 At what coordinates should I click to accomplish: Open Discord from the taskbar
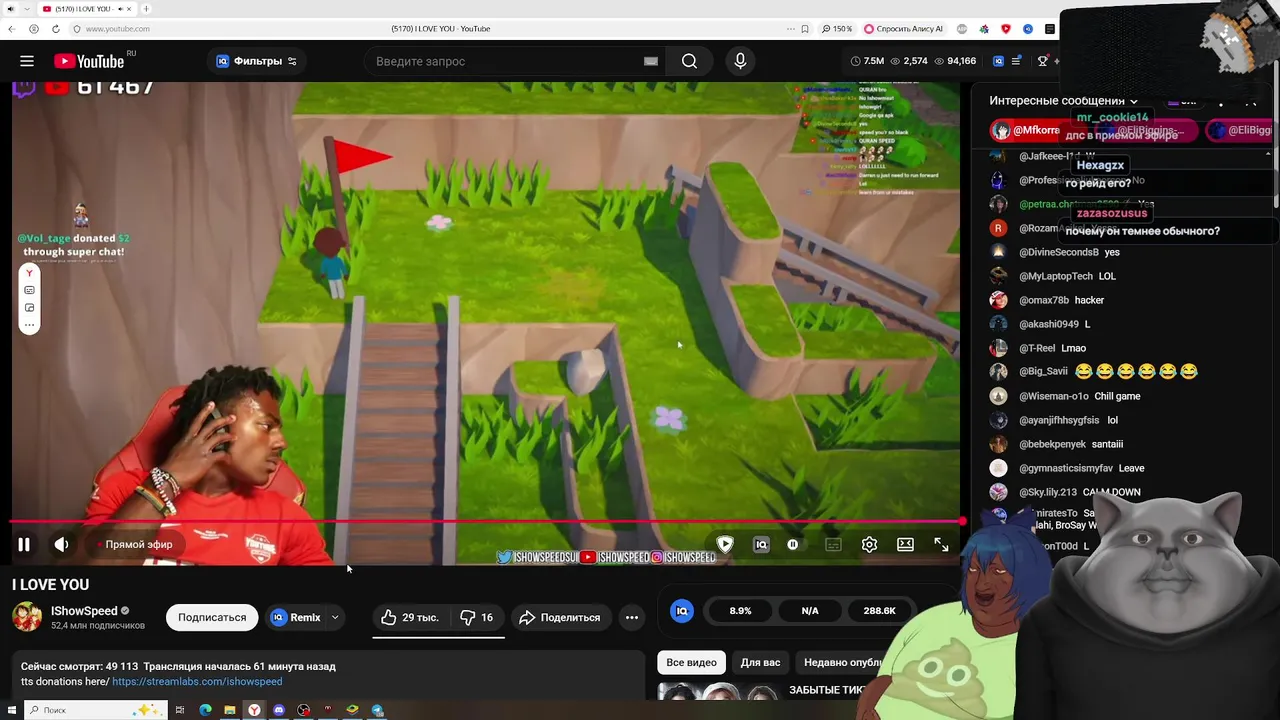(x=279, y=710)
